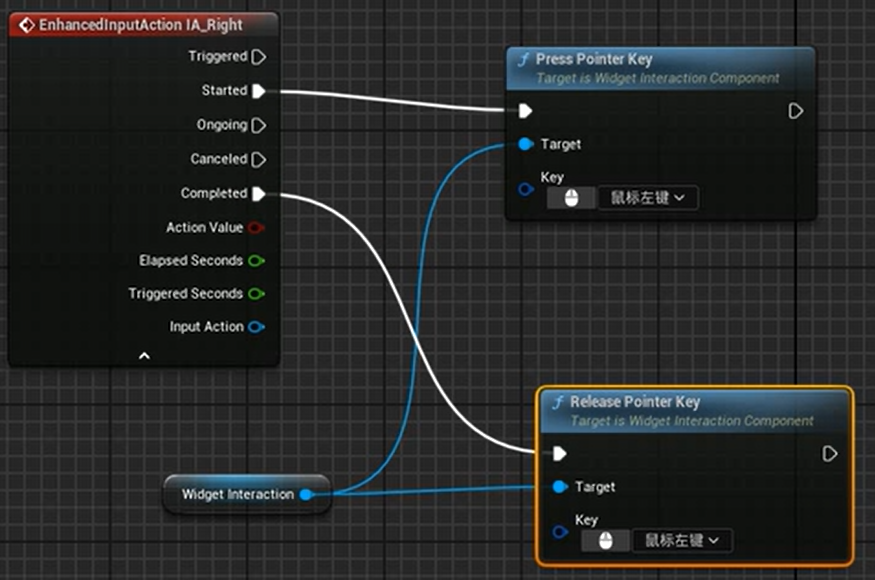Click the Completed execution pin
The width and height of the screenshot is (875, 580).
coord(258,193)
